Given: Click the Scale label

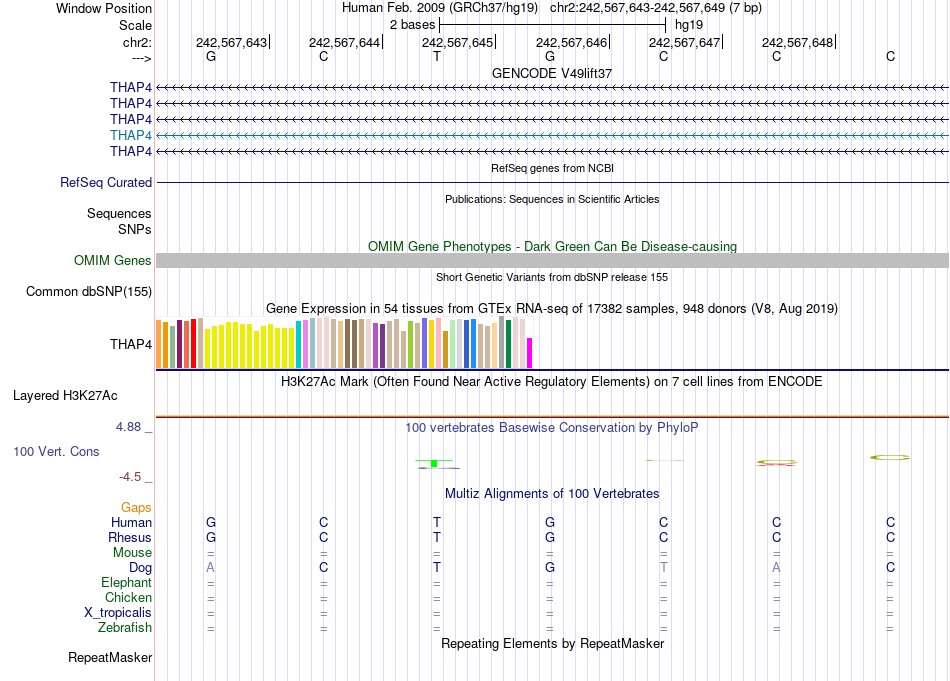Looking at the screenshot, I should pyautogui.click(x=135, y=25).
